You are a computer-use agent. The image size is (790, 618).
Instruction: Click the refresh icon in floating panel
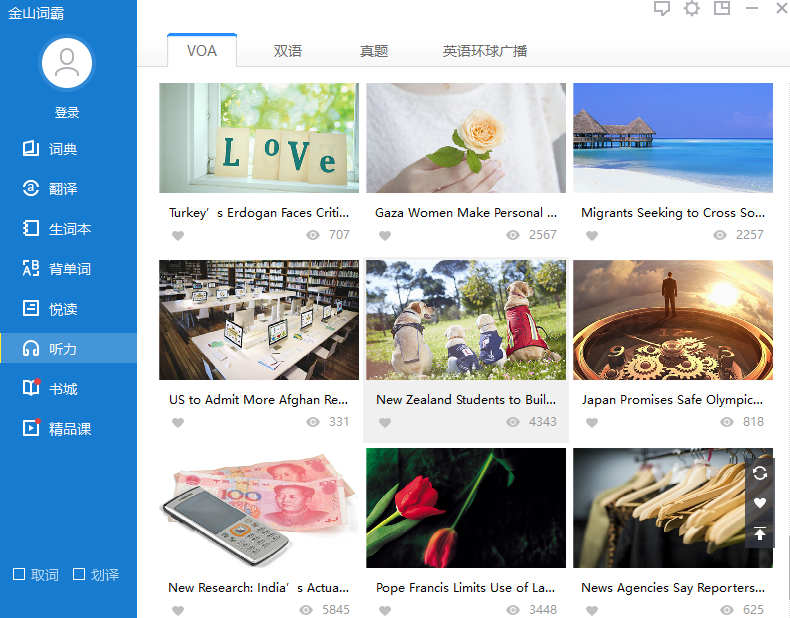point(760,473)
